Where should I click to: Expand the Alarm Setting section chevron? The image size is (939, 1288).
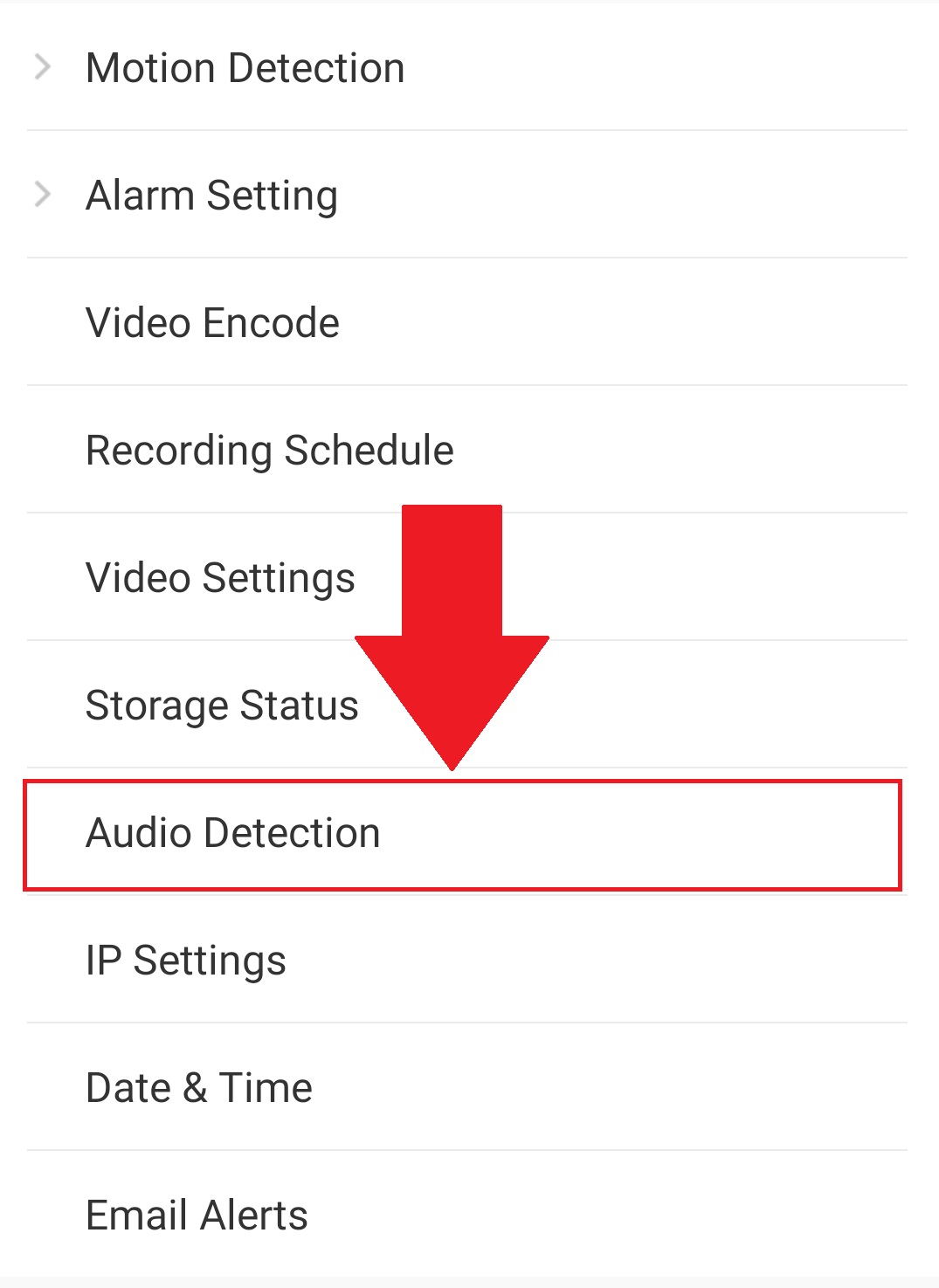41,195
